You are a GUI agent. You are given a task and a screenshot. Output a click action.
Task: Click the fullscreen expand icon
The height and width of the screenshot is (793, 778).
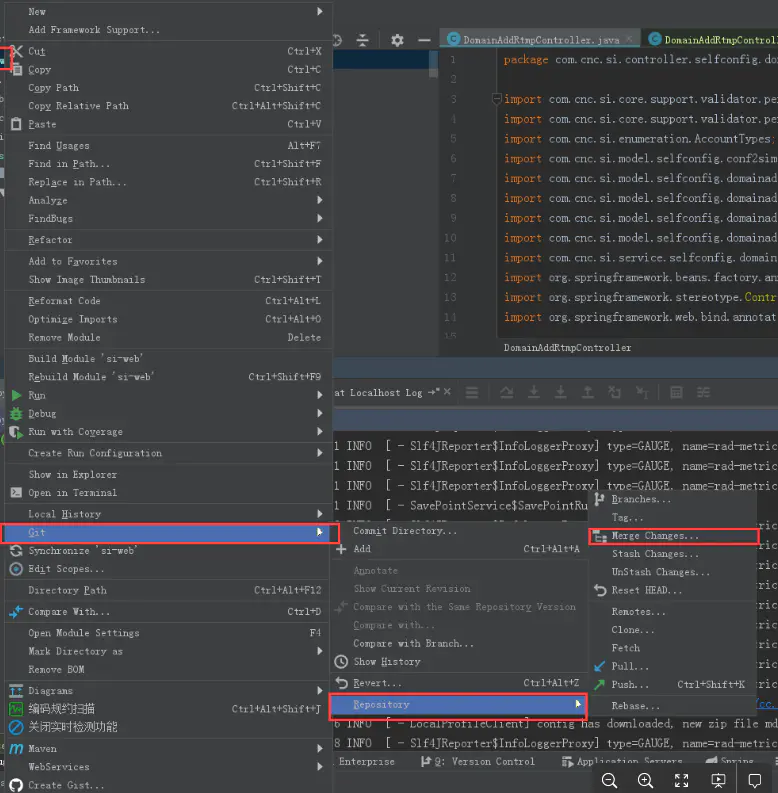pos(681,780)
